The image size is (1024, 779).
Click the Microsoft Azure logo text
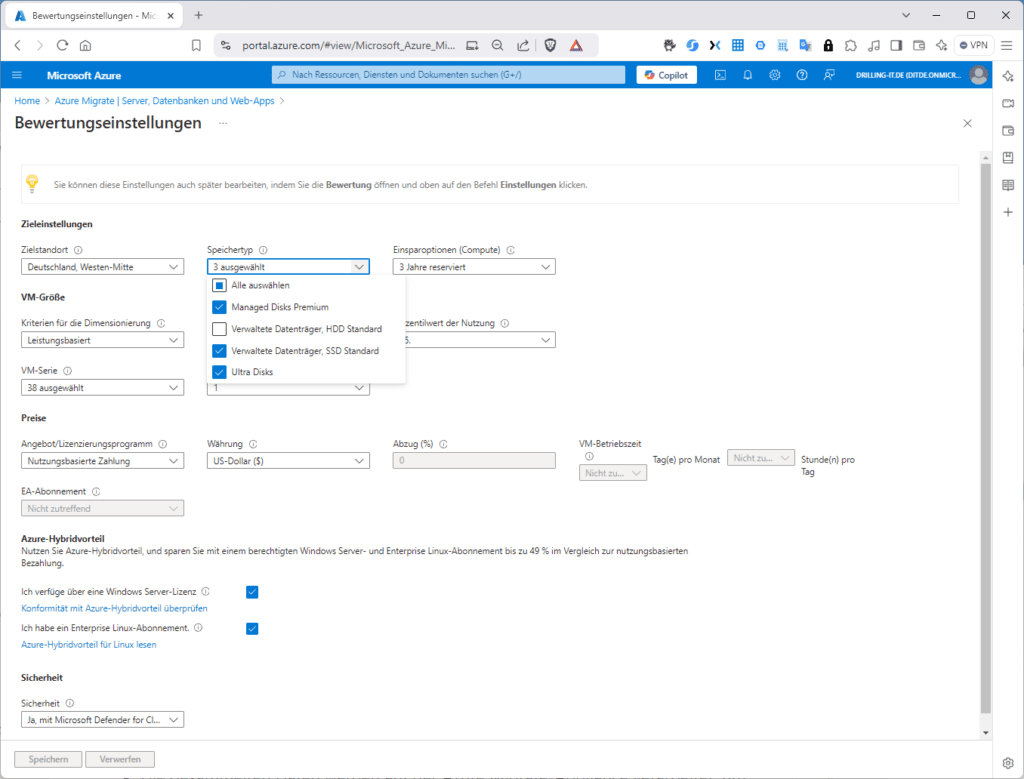click(x=84, y=76)
